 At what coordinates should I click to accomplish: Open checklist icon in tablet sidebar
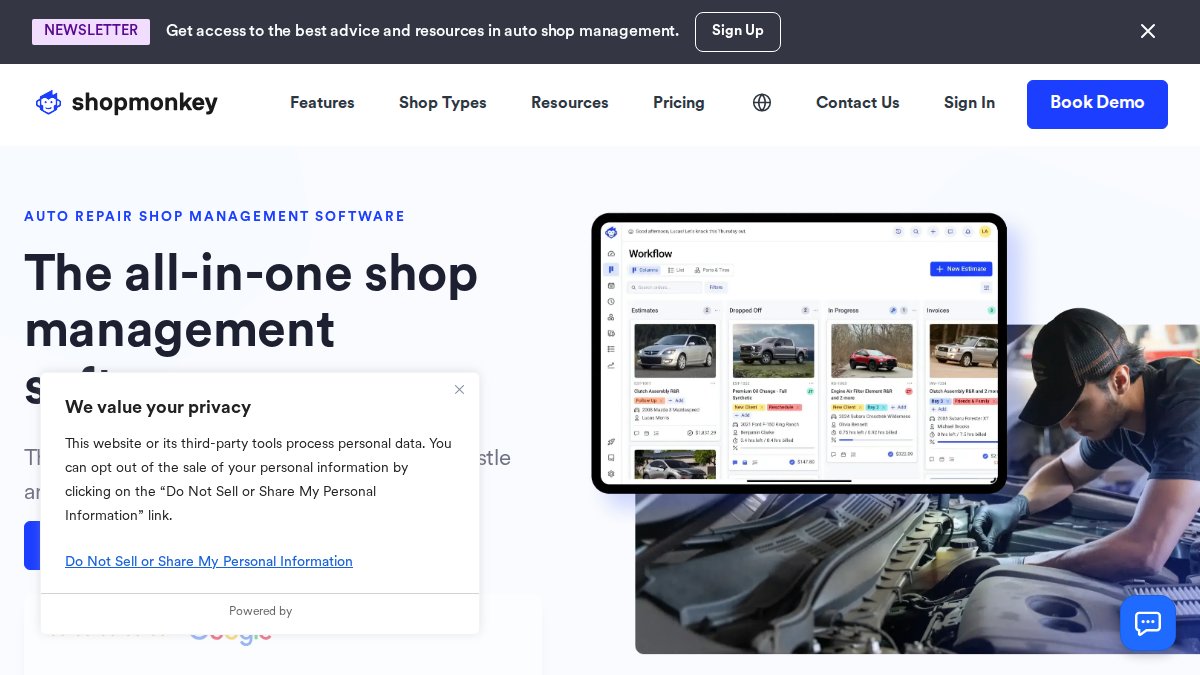coord(611,349)
